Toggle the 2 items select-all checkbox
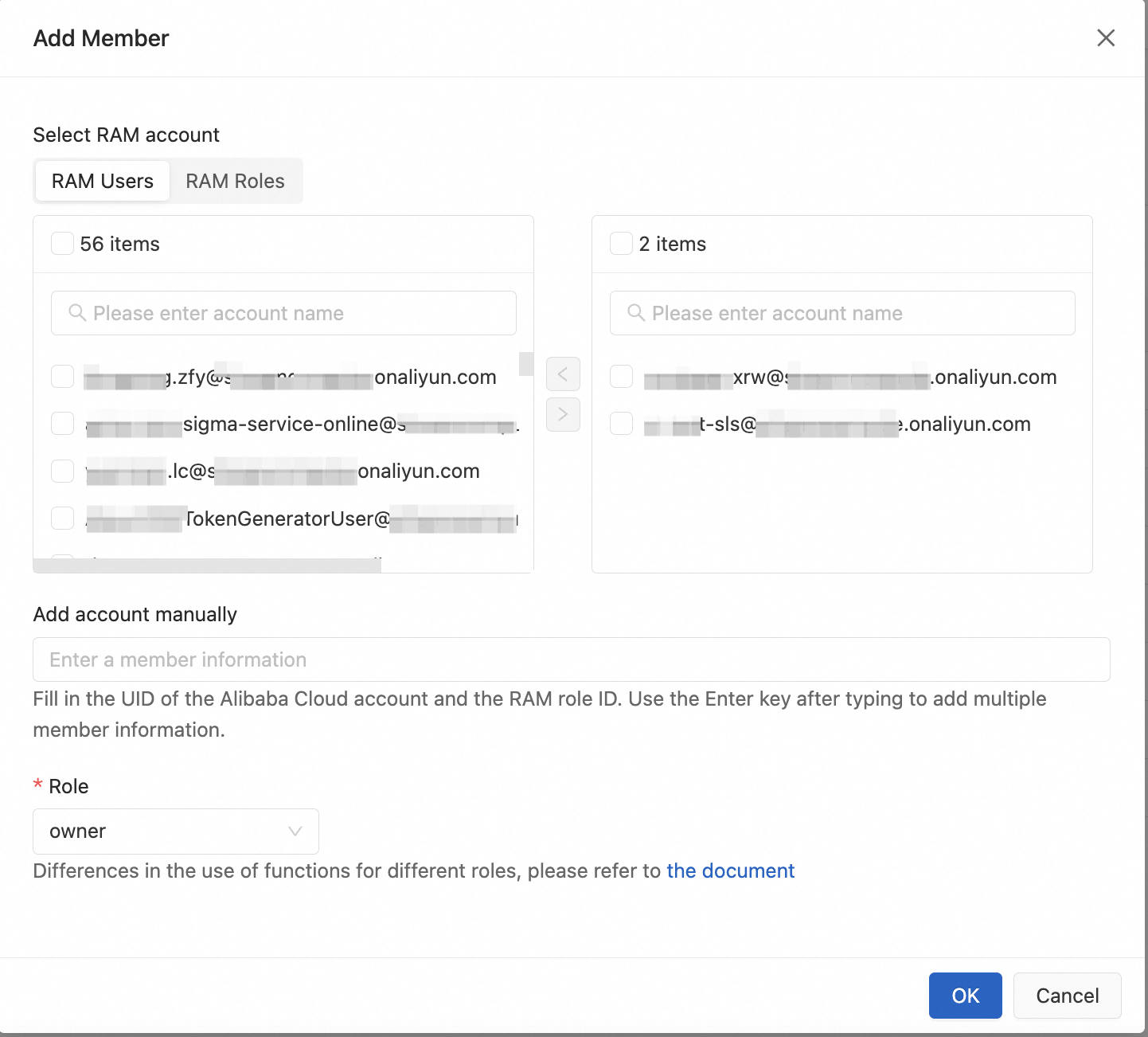The width and height of the screenshot is (1148, 1037). pos(622,244)
